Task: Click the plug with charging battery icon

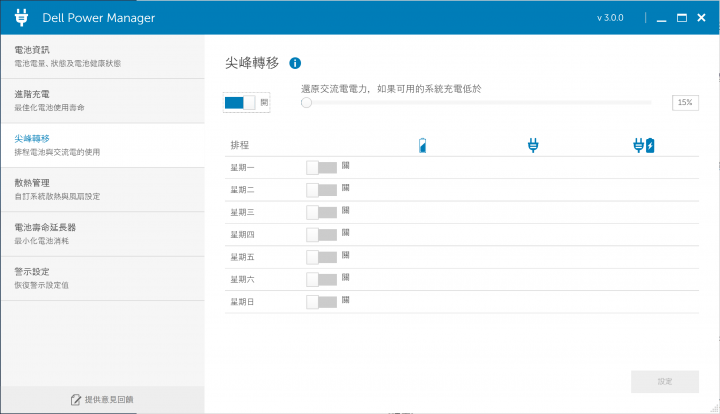Action: [x=644, y=145]
